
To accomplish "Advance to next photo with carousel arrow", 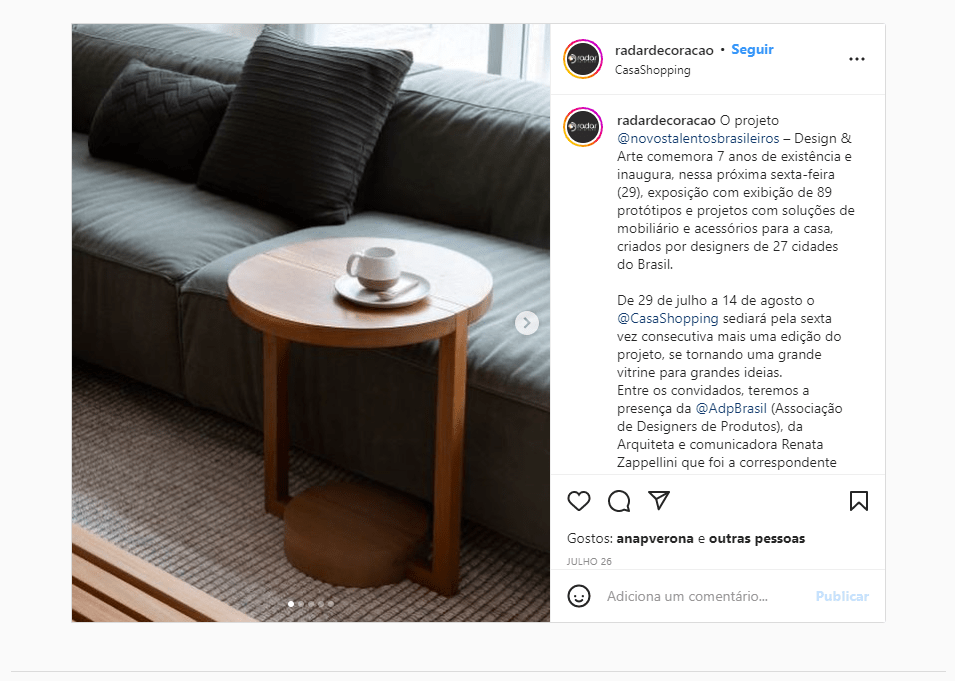I will [x=527, y=323].
